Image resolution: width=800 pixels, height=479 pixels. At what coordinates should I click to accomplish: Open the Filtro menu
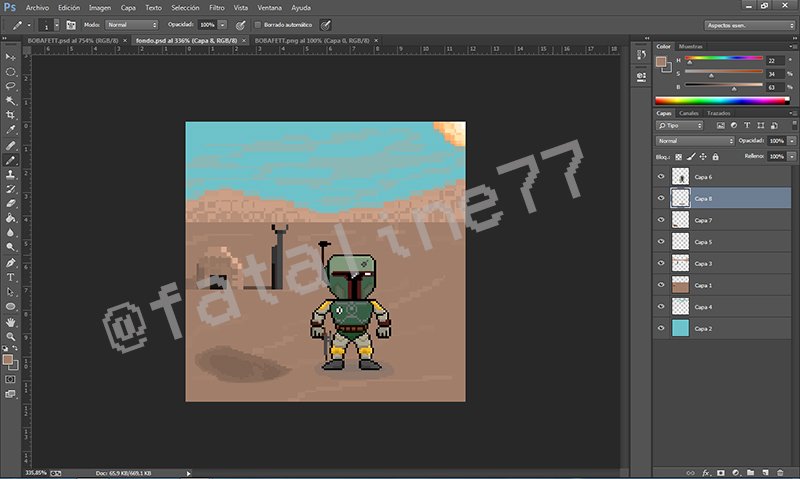coord(216,8)
